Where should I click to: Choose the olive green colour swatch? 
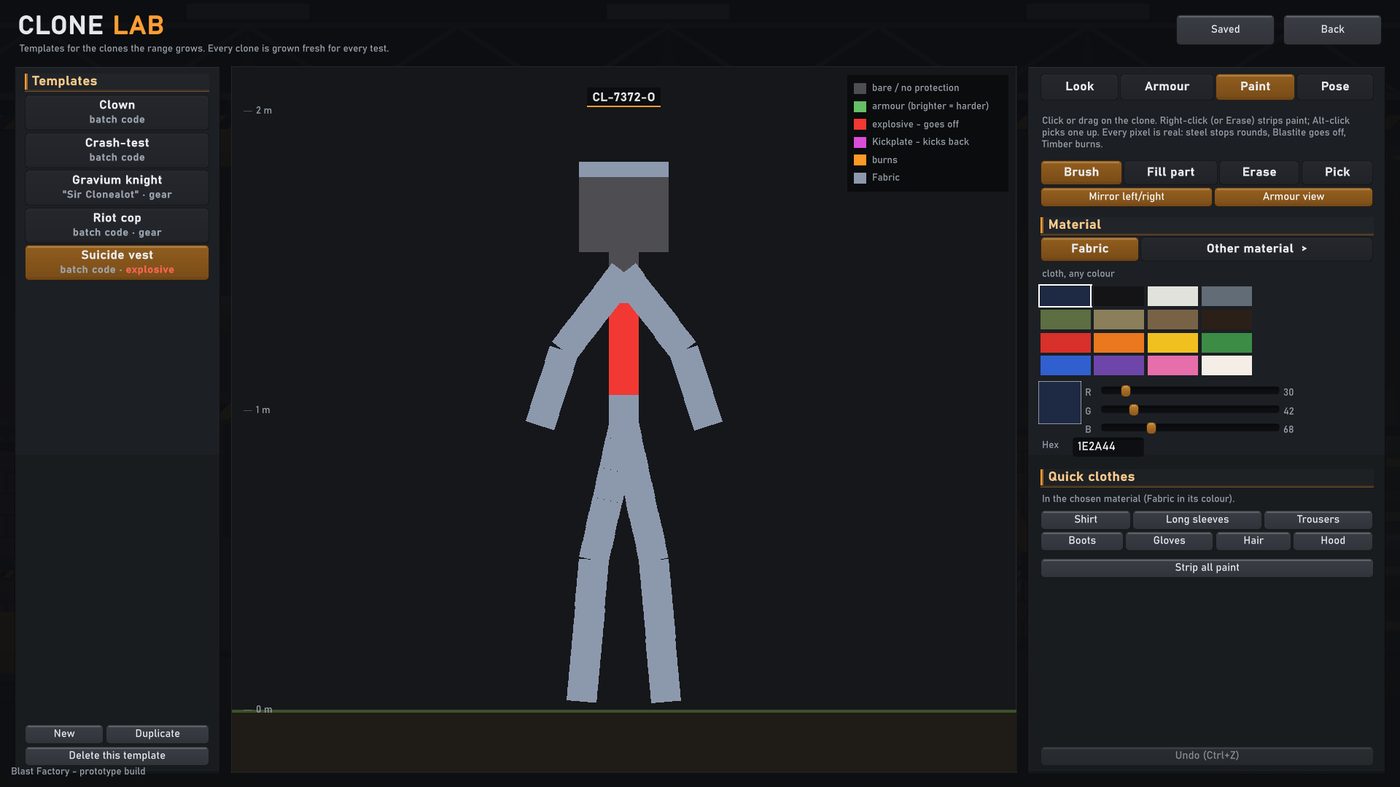click(x=1065, y=320)
